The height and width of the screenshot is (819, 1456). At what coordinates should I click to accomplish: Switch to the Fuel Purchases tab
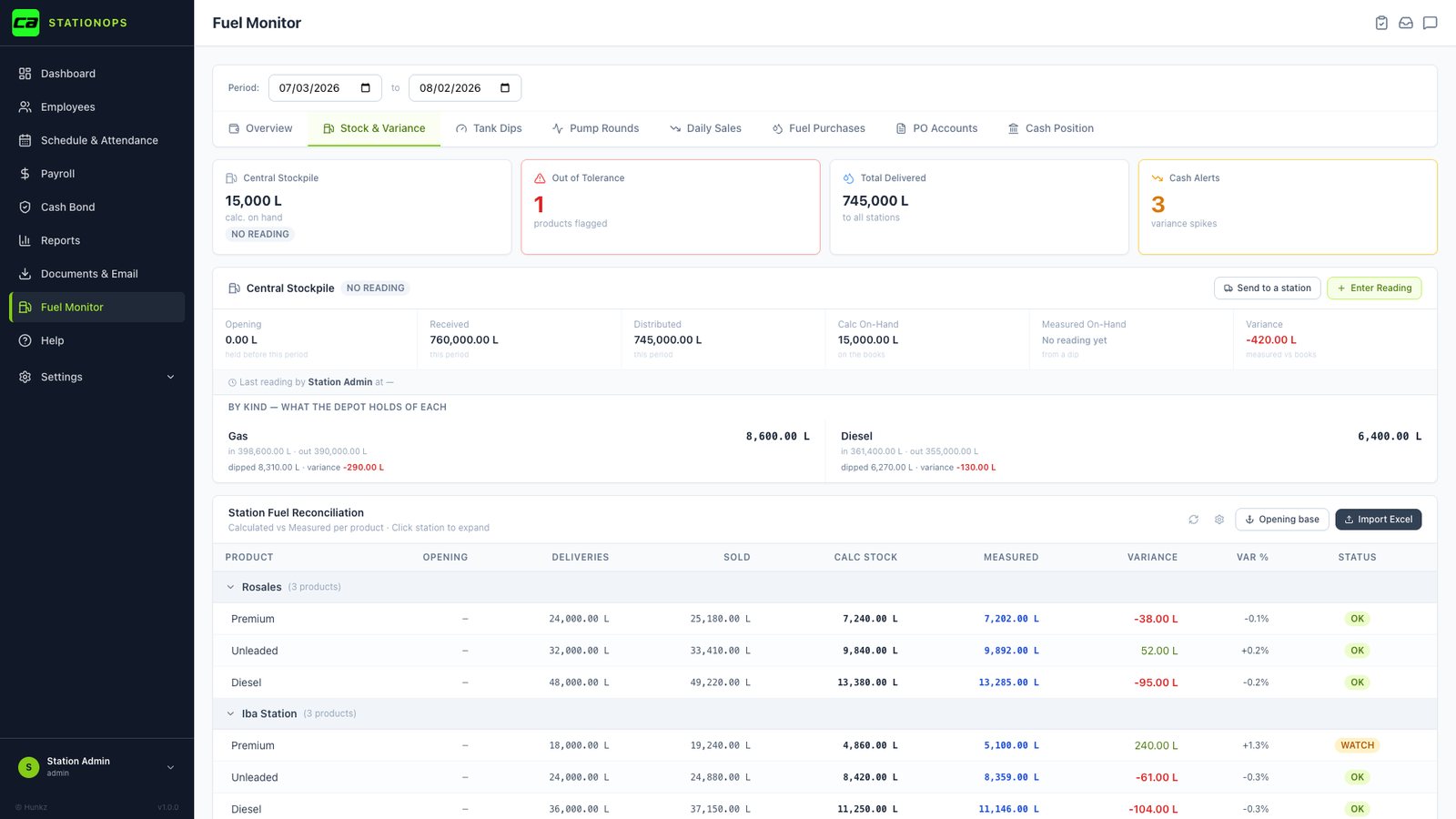click(x=819, y=128)
